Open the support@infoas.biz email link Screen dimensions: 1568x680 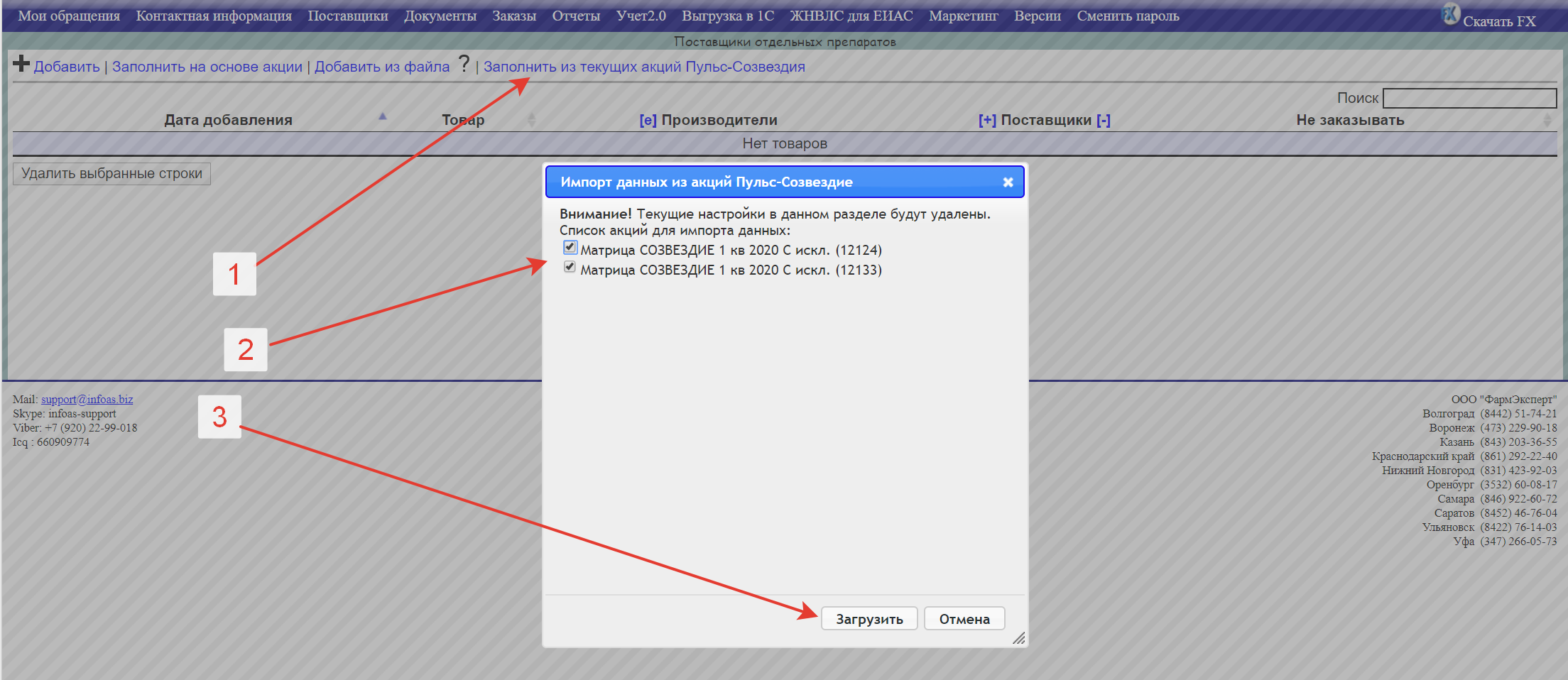coord(87,399)
